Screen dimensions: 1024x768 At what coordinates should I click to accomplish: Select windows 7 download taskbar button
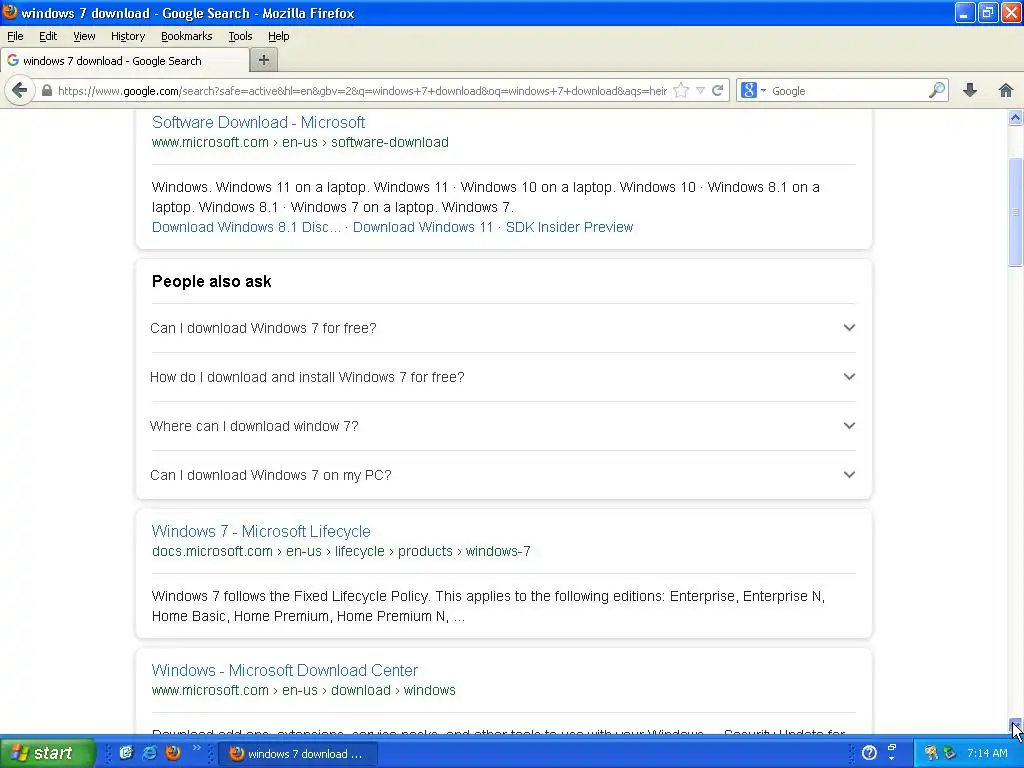pyautogui.click(x=298, y=754)
